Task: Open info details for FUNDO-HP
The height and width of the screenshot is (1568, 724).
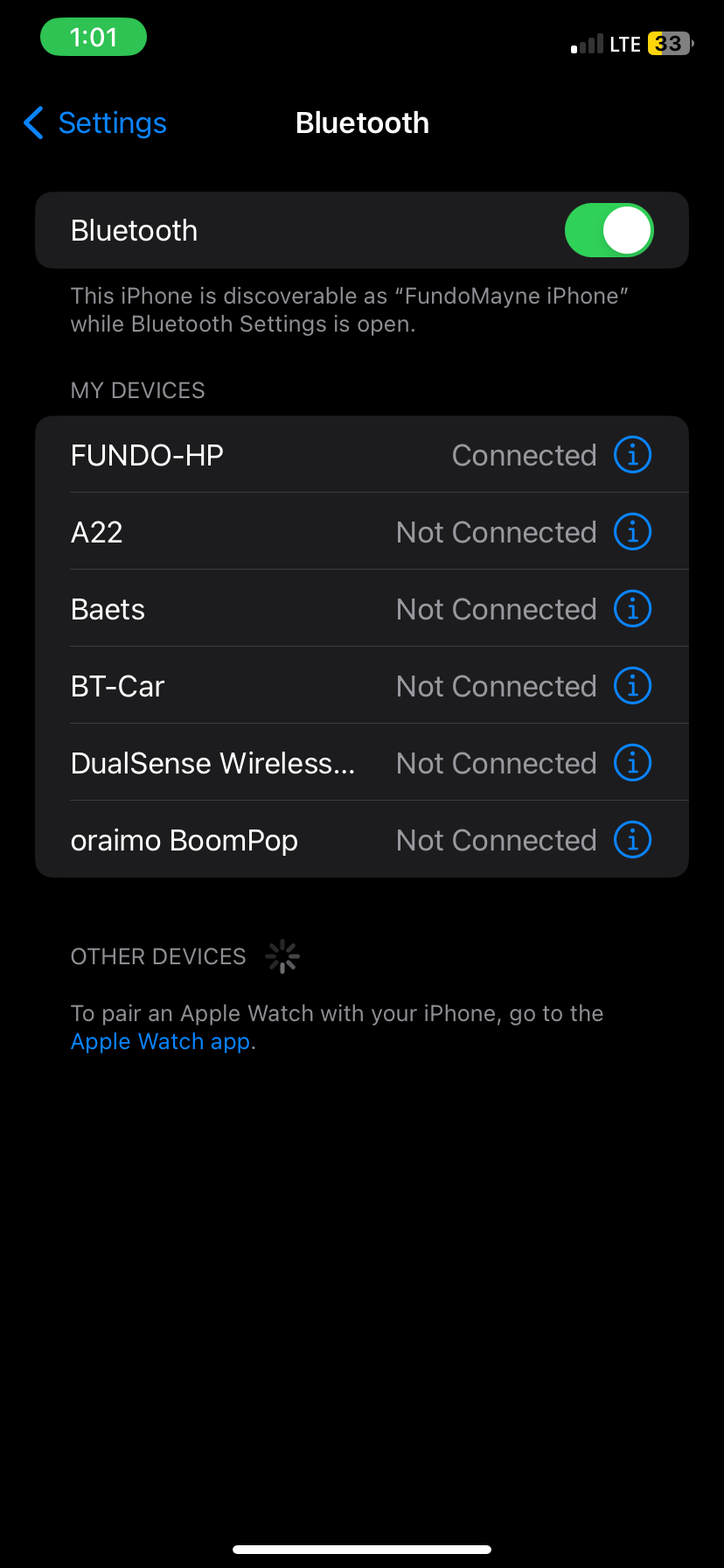Action: [x=631, y=454]
